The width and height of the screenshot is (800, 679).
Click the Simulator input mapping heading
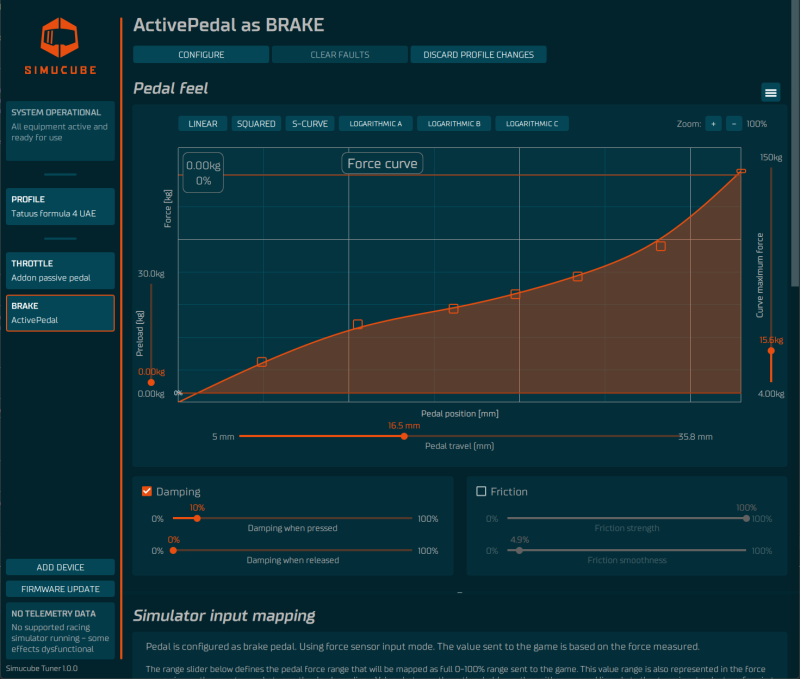click(x=224, y=616)
